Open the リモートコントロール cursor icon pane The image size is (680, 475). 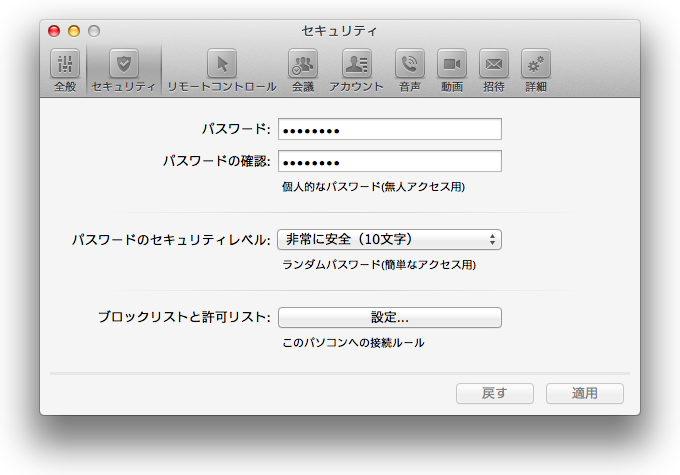pos(222,70)
